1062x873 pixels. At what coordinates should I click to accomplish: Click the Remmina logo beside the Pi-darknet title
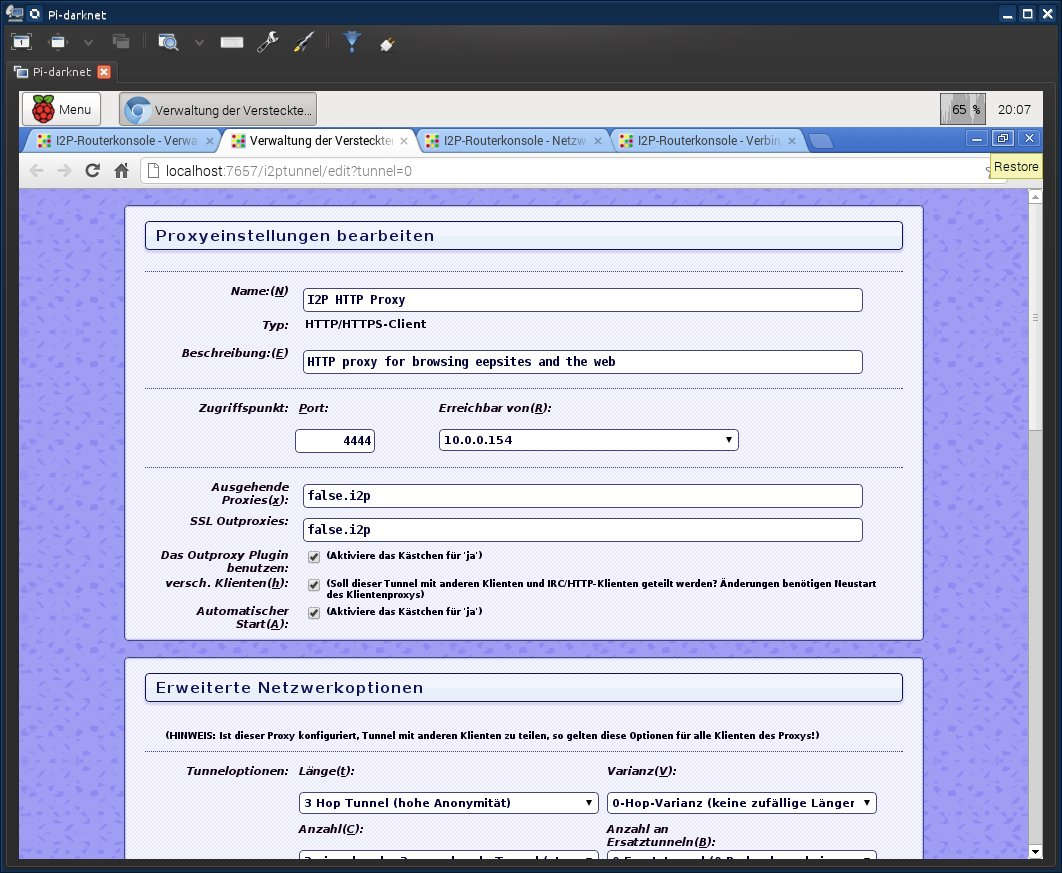coord(35,14)
